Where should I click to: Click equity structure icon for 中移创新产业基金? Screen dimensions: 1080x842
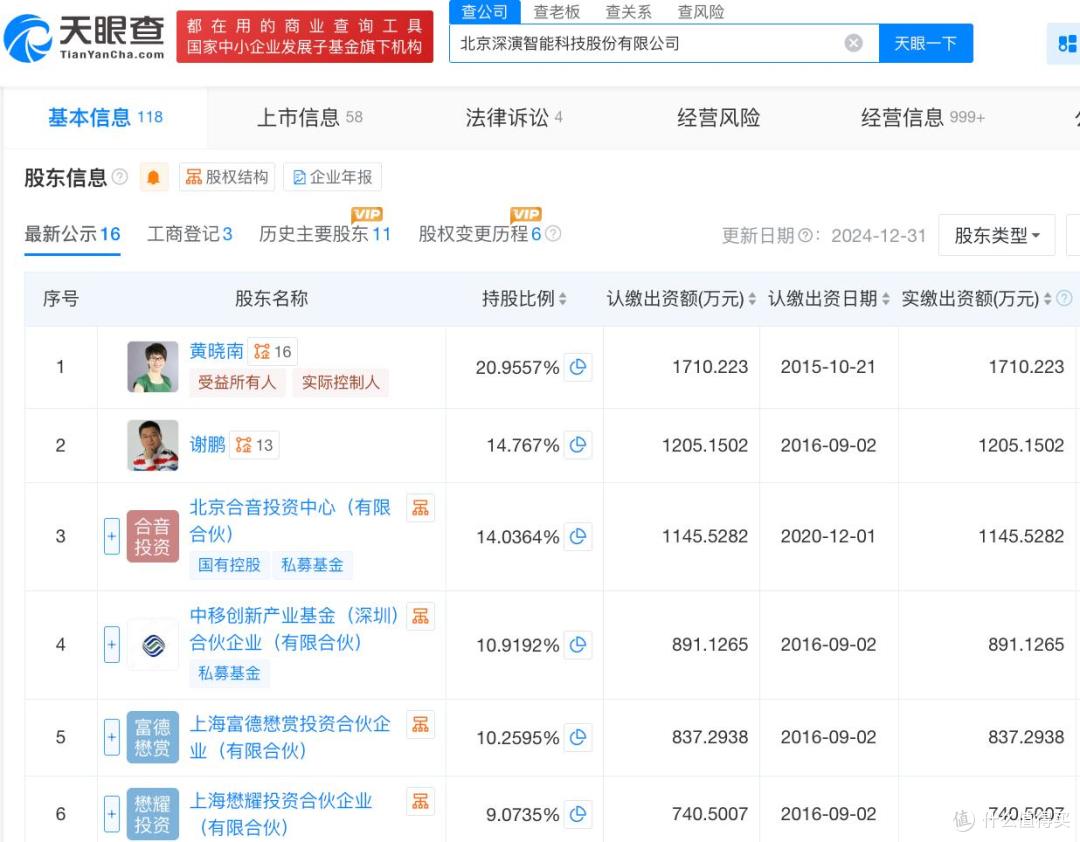pyautogui.click(x=420, y=616)
